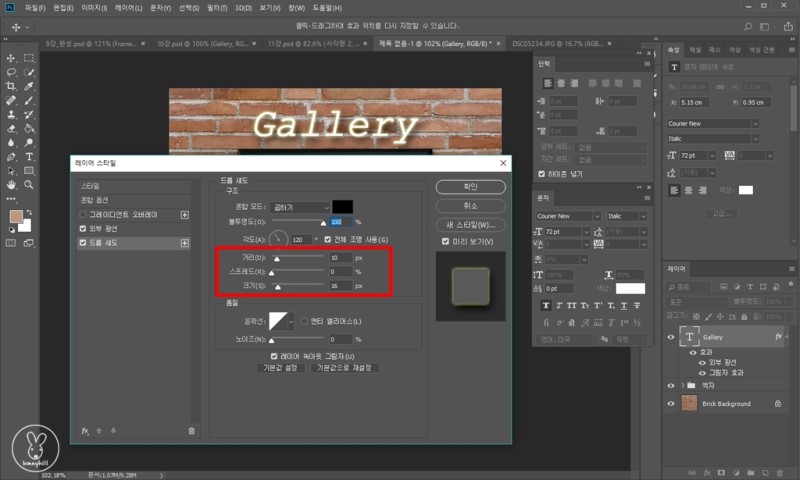Screen dimensions: 800x480
Task: Select the Lasso tool
Action: coord(11,72)
